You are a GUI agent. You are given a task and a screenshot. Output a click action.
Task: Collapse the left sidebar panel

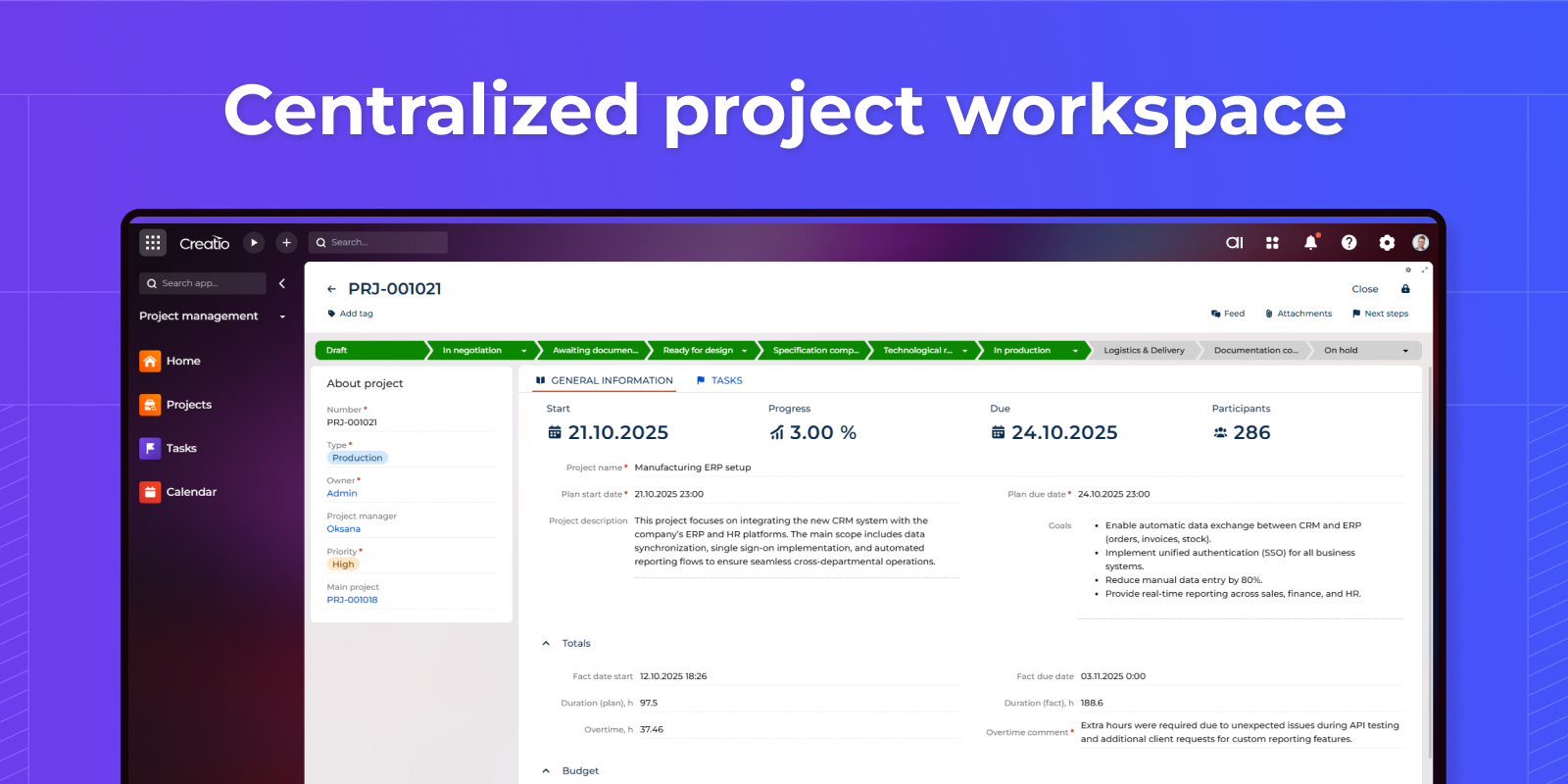coord(282,283)
